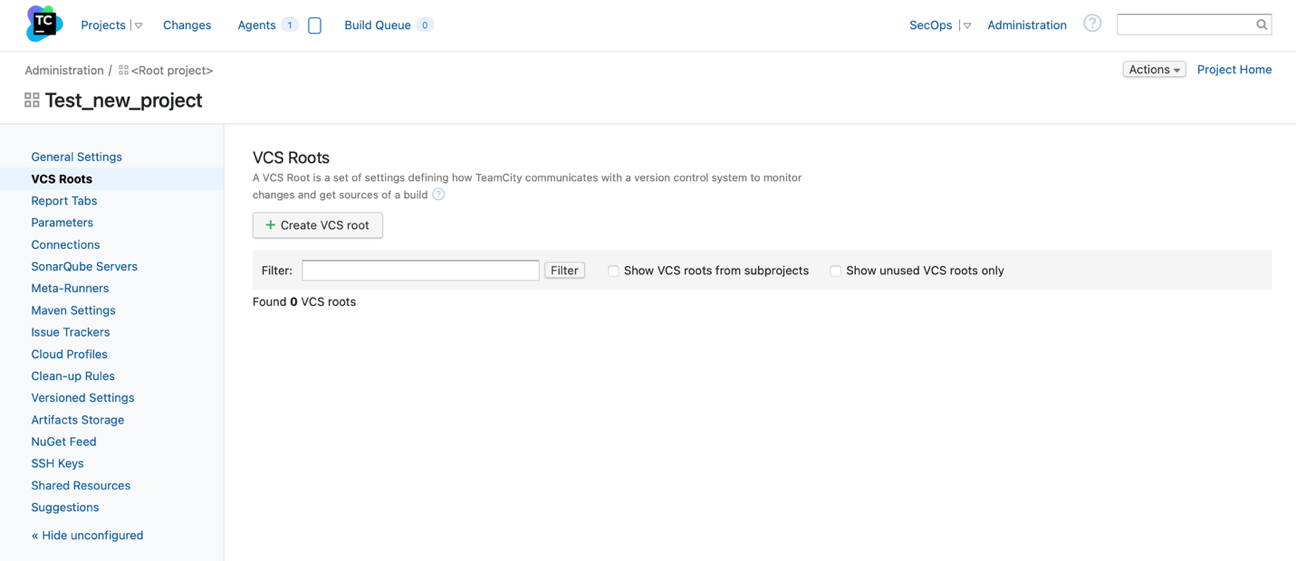Image resolution: width=1296 pixels, height=561 pixels.
Task: Open the Administration breadcrumb link
Action: (x=64, y=70)
